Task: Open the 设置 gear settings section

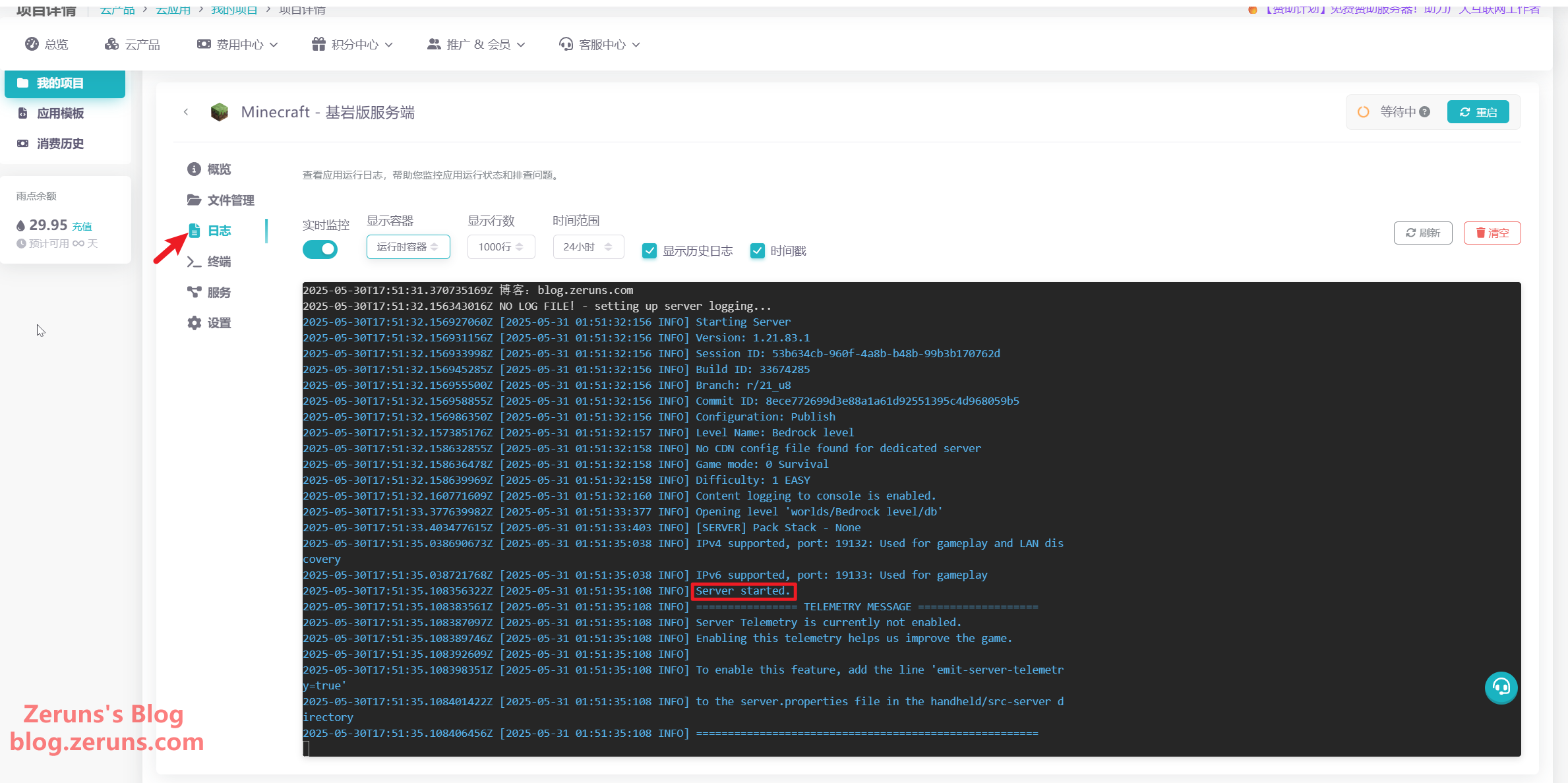Action: 209,323
